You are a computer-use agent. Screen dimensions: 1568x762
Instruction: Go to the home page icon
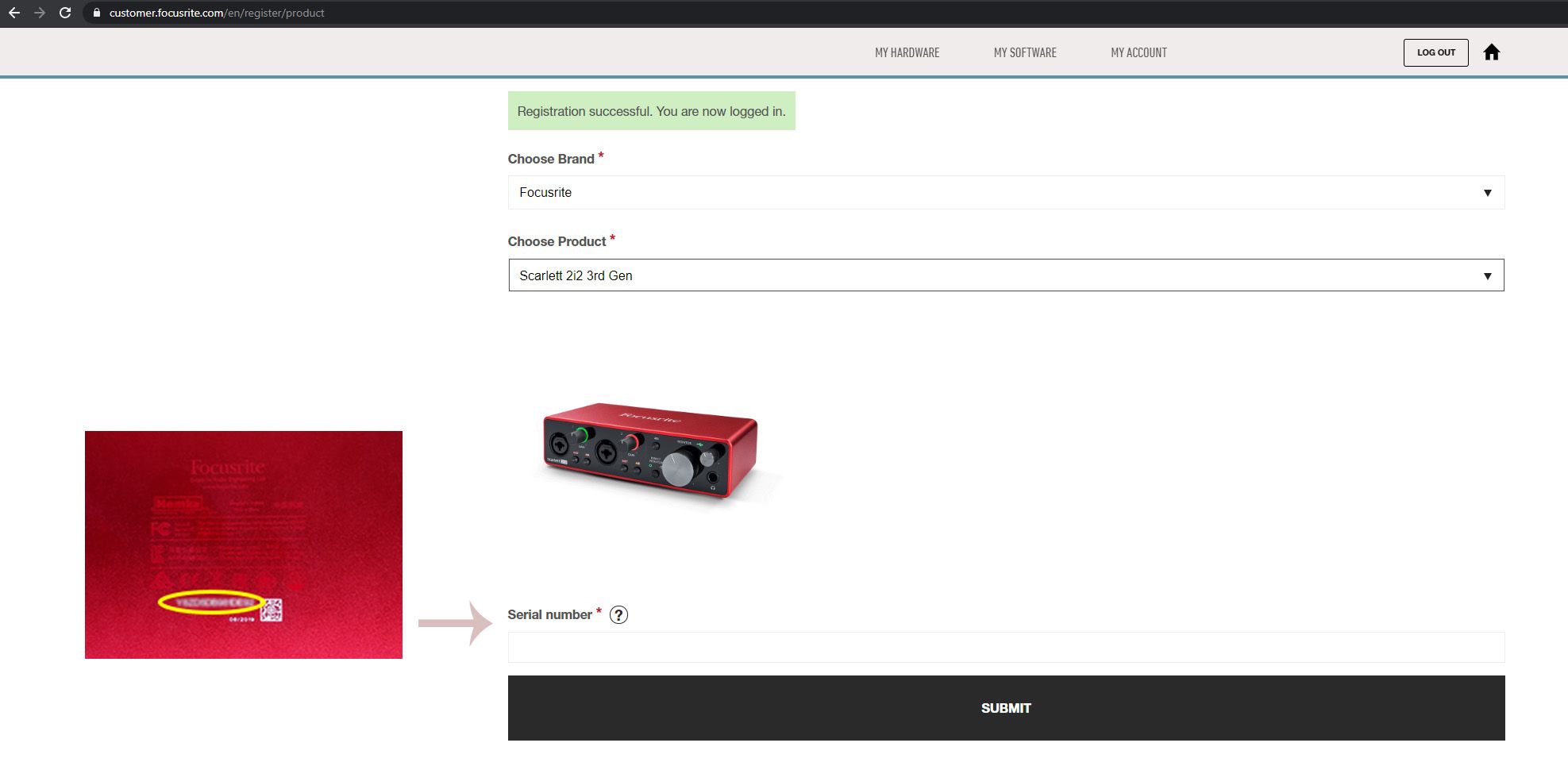1491,52
